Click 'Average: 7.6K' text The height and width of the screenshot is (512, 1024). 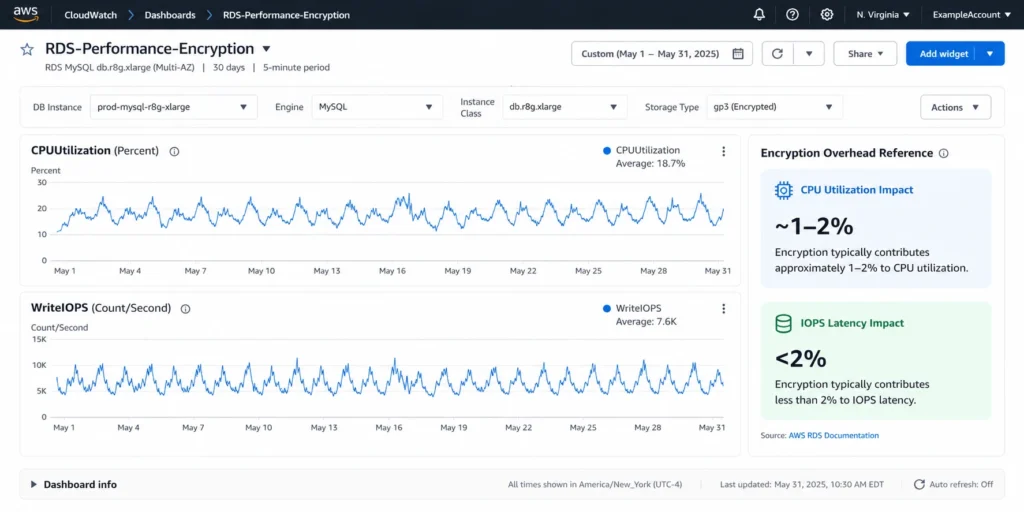point(646,321)
